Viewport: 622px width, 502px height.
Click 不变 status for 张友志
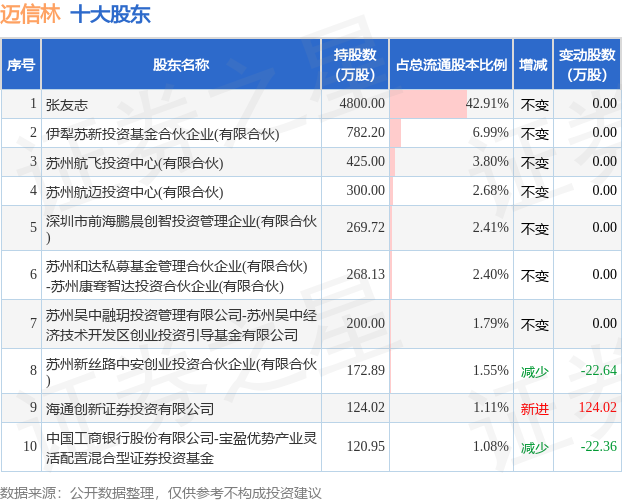(534, 105)
